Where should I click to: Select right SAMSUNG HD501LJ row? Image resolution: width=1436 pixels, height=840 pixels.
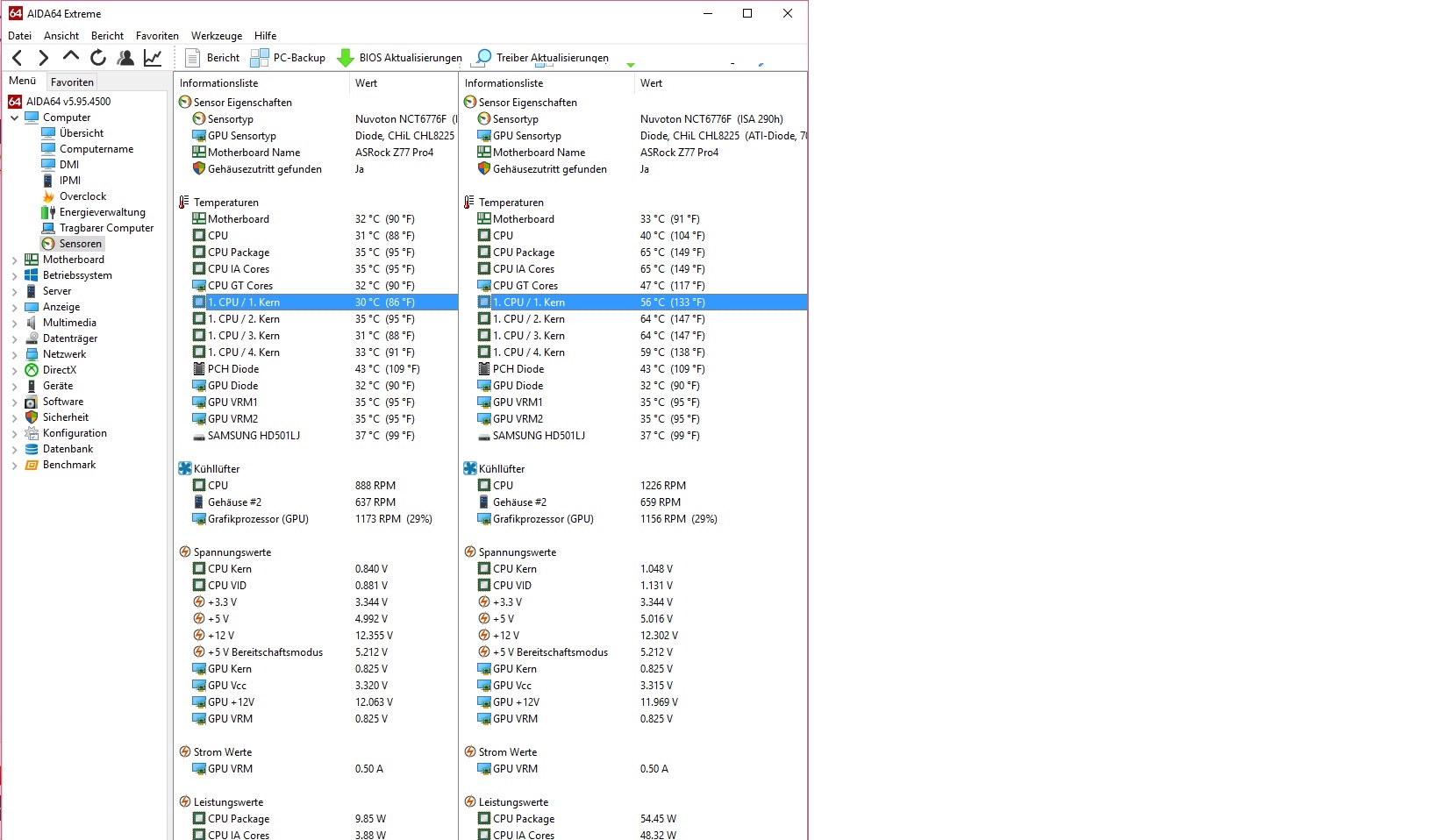click(633, 436)
